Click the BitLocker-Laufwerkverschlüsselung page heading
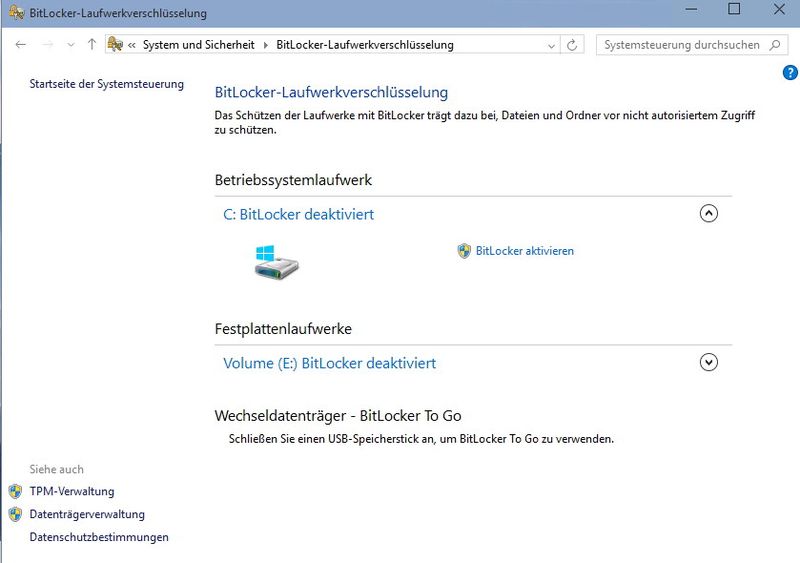The width and height of the screenshot is (800, 563). click(x=331, y=92)
